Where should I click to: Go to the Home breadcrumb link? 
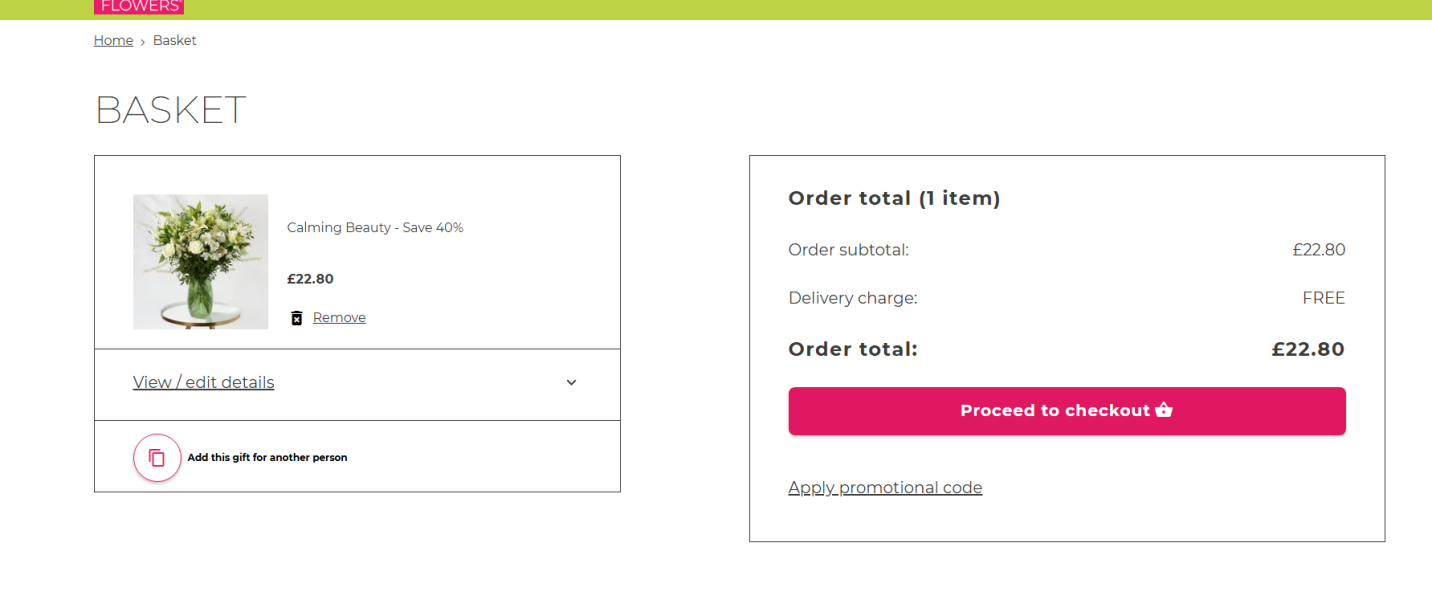[113, 41]
